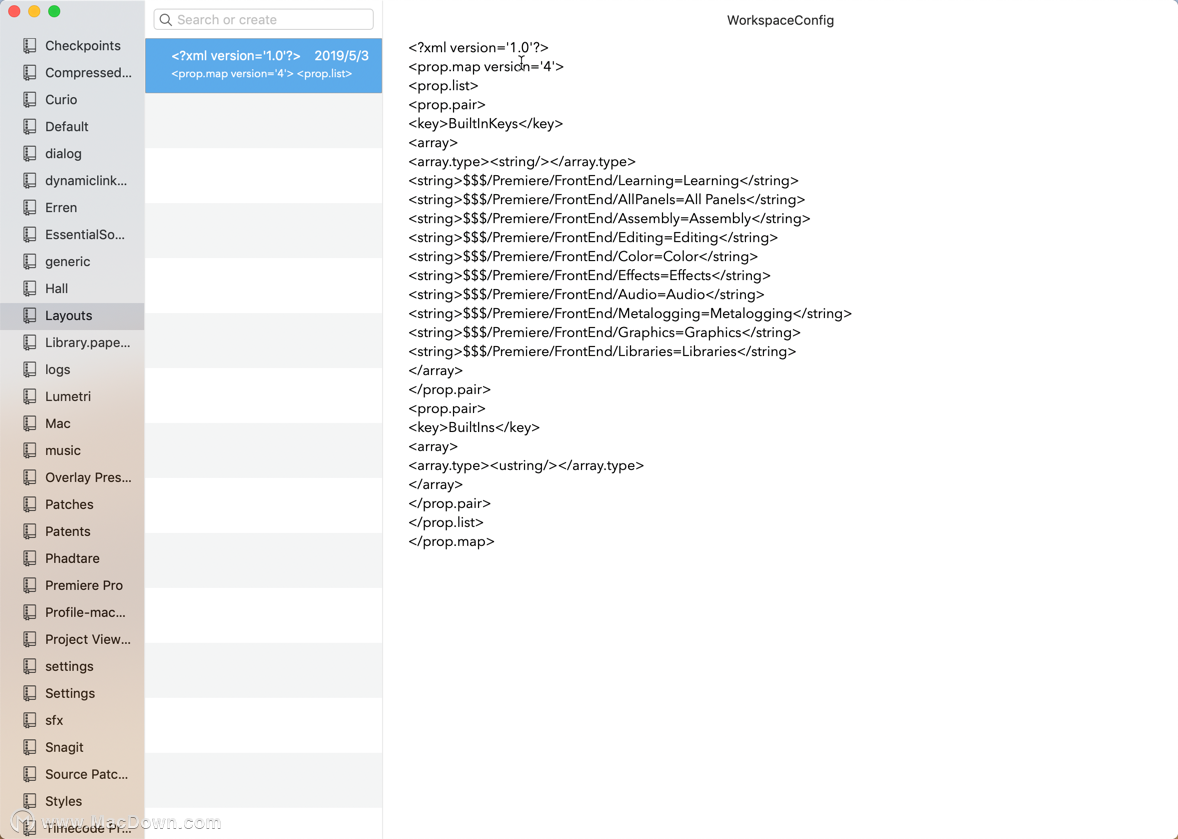Open the Phadtare notebook
Viewport: 1178px width, 839px height.
click(x=72, y=559)
